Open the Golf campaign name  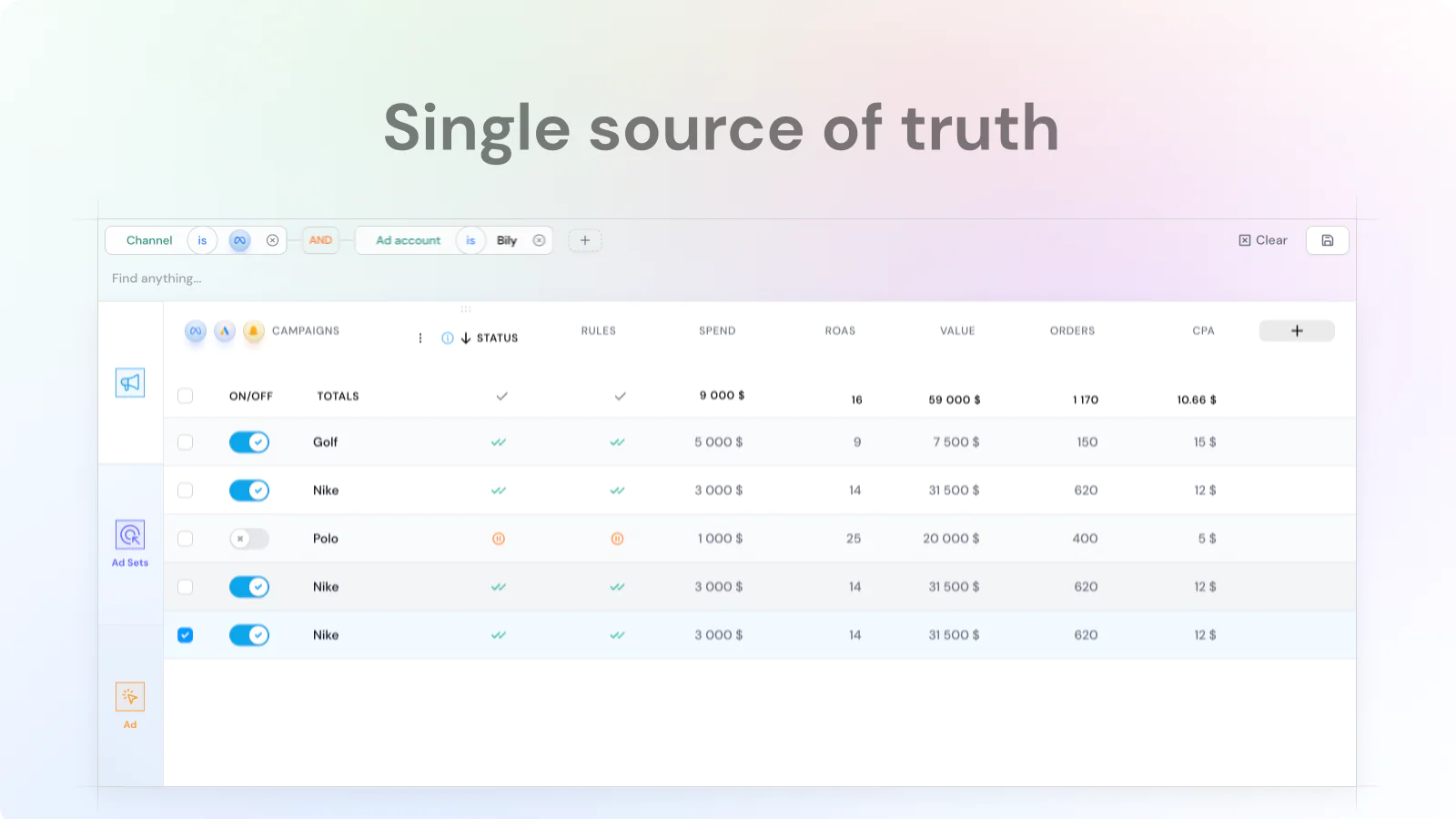(x=325, y=442)
